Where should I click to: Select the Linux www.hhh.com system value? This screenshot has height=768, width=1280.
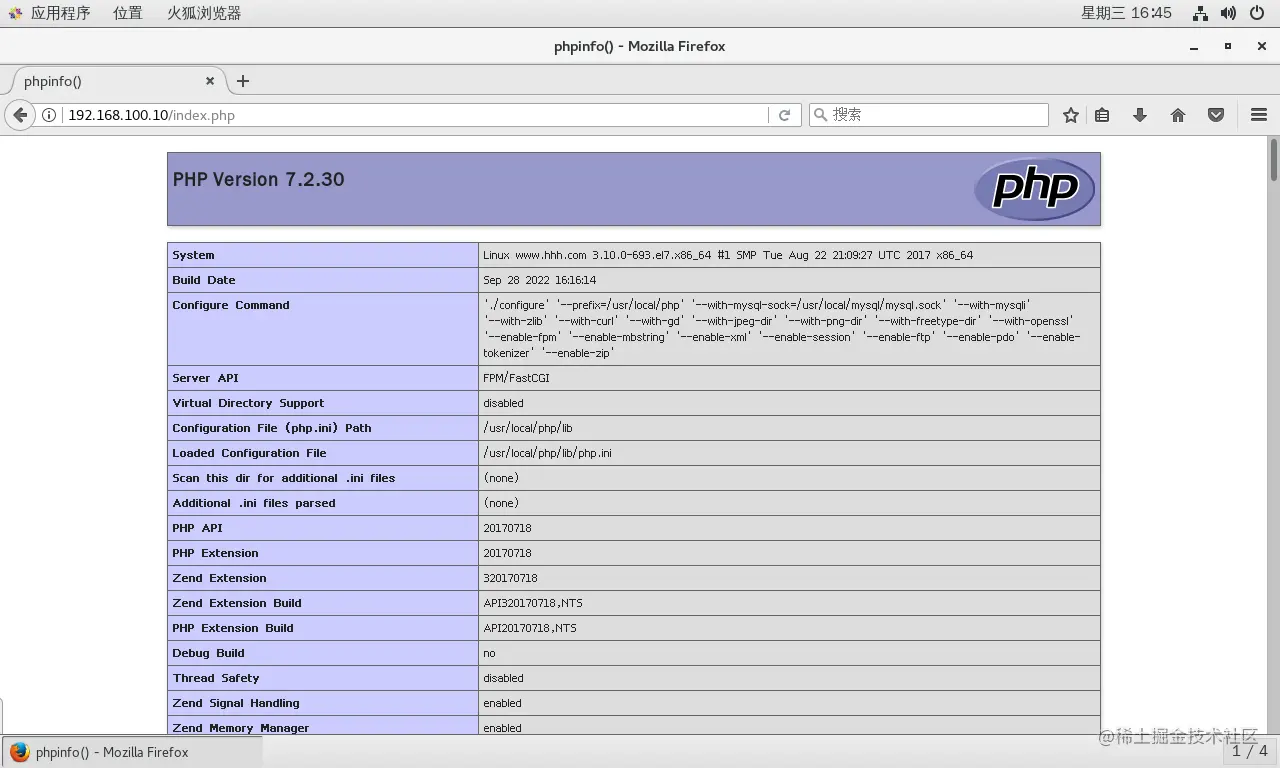728,255
